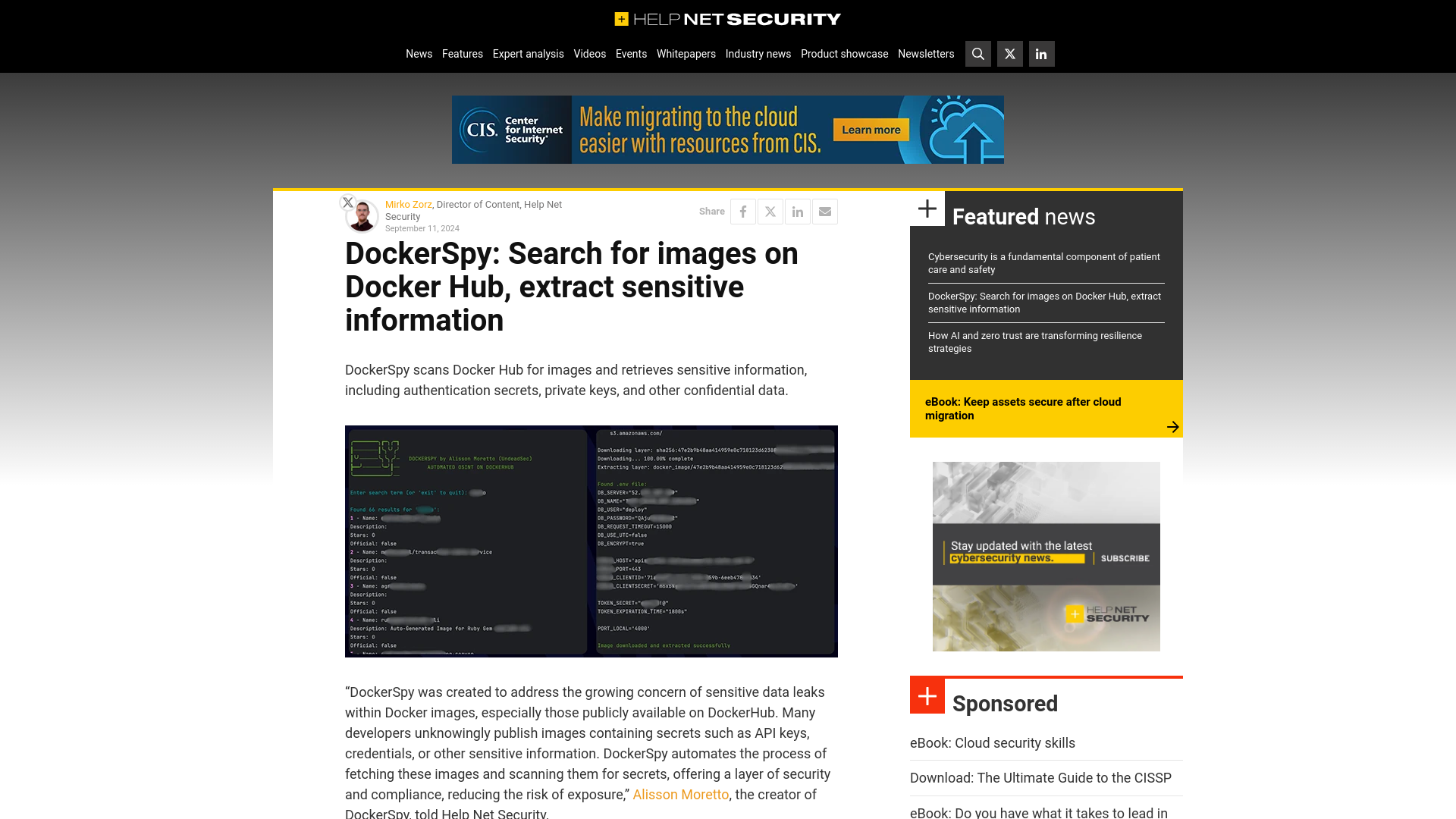Open DockerSpy featured news link in sidebar
This screenshot has width=1456, height=819.
[x=1044, y=303]
